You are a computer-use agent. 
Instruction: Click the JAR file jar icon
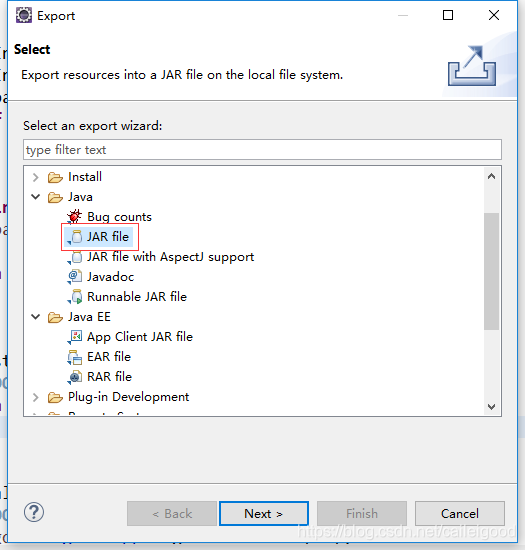(x=75, y=237)
